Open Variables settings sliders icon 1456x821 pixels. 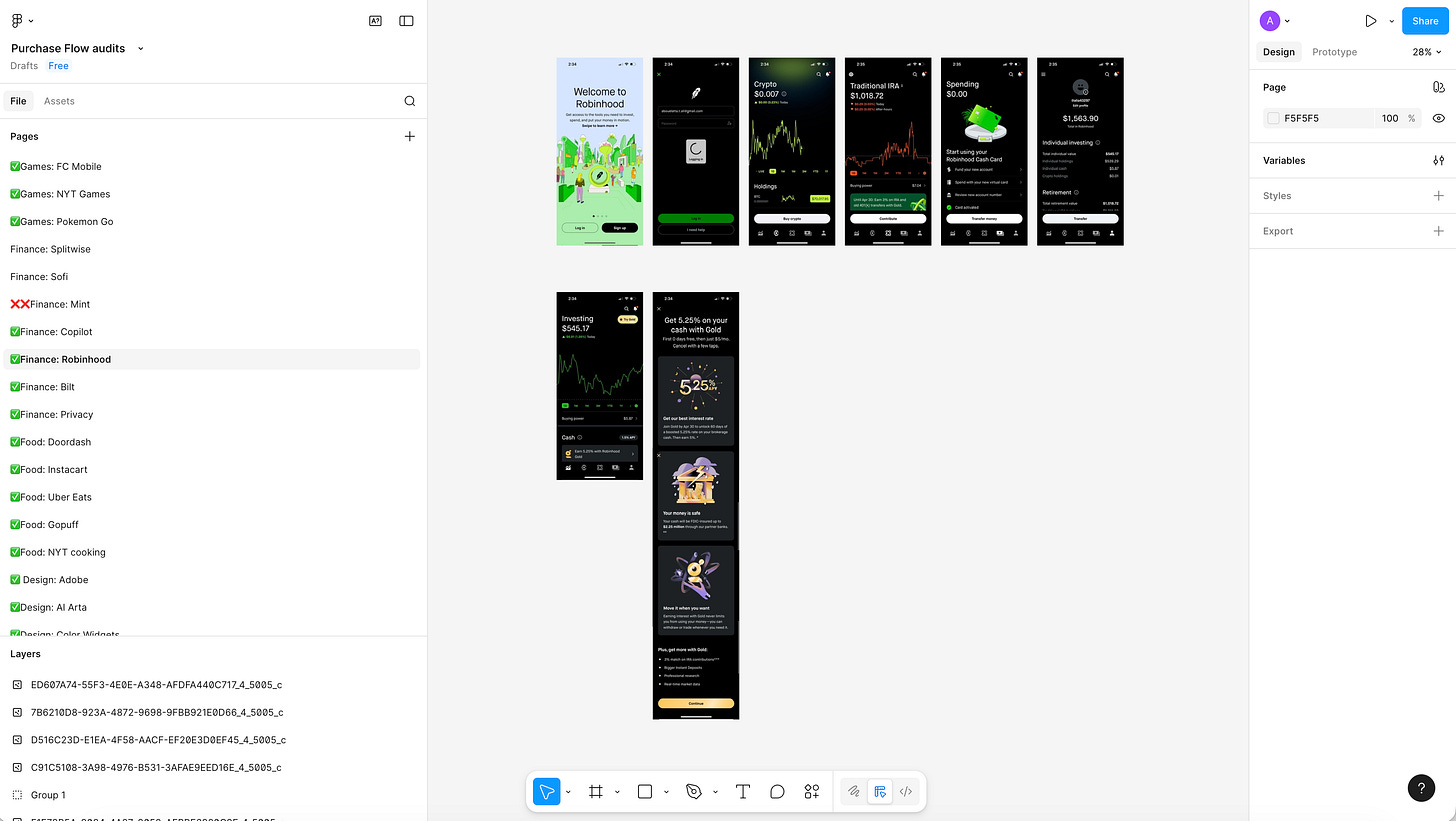click(1438, 160)
